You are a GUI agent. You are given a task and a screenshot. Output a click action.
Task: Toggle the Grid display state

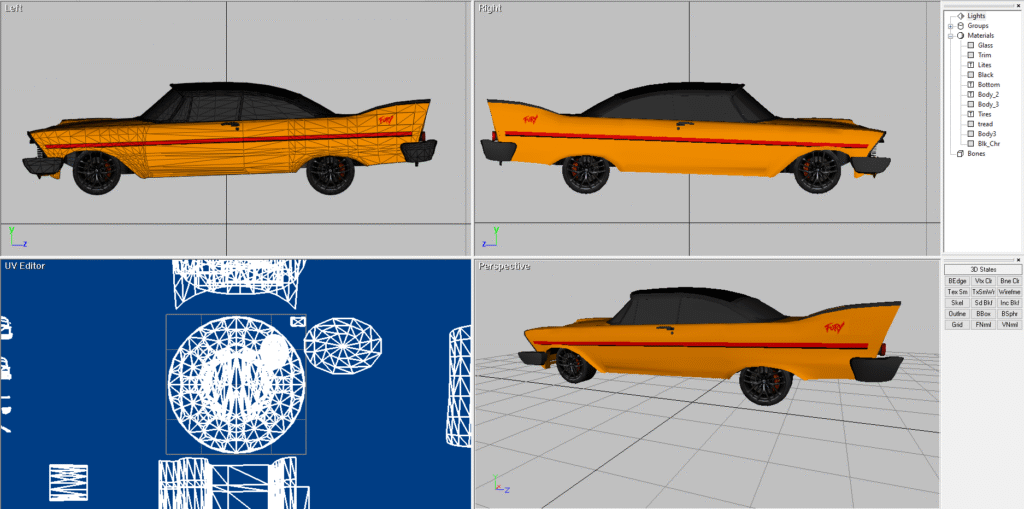tap(957, 324)
